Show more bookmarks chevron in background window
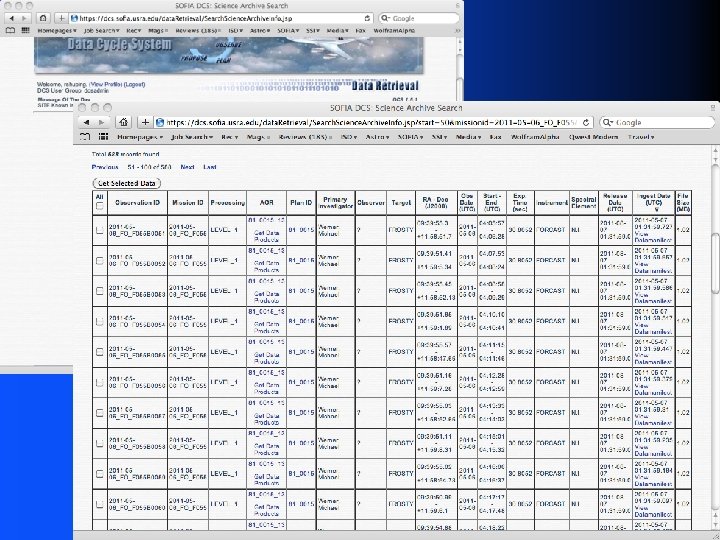 pyautogui.click(x=457, y=30)
